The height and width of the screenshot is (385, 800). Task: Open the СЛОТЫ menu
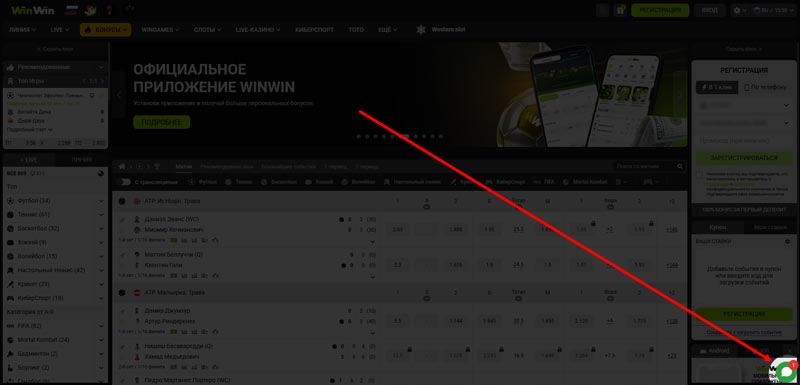tap(208, 30)
